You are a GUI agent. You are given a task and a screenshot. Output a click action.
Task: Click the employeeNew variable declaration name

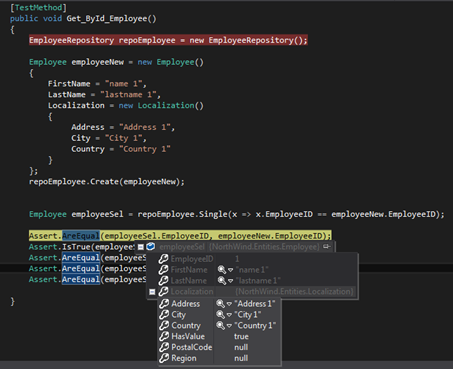(x=98, y=62)
